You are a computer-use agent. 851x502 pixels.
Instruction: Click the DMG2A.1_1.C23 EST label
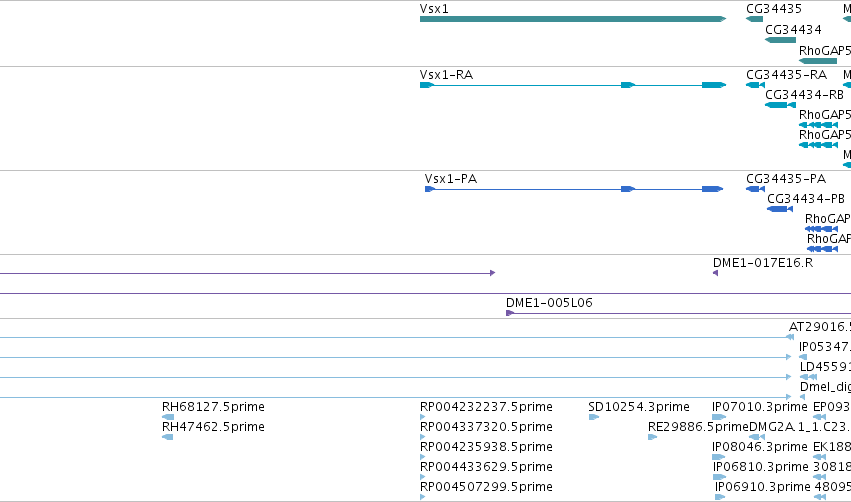point(800,427)
